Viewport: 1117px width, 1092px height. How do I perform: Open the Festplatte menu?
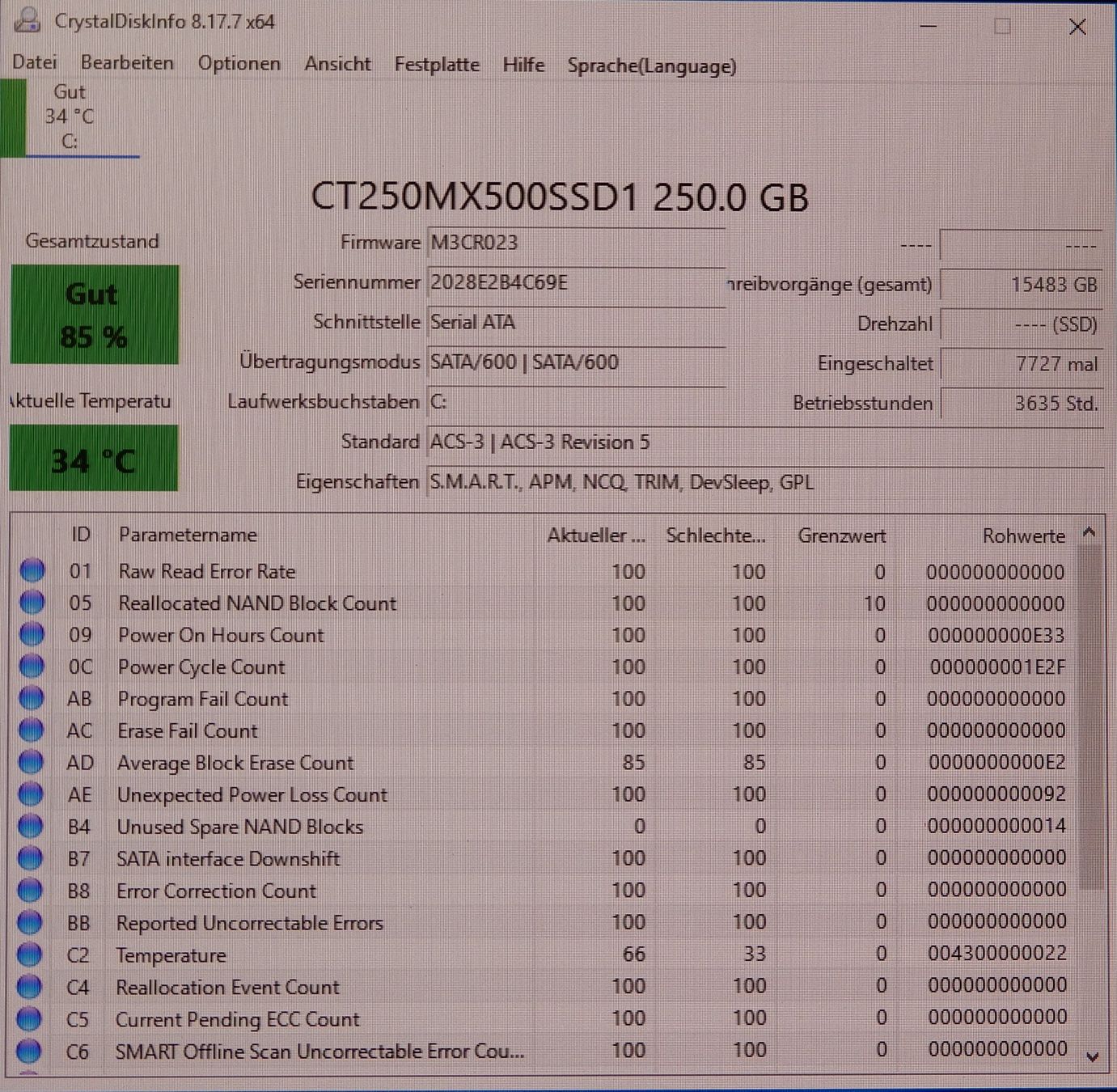[x=437, y=65]
